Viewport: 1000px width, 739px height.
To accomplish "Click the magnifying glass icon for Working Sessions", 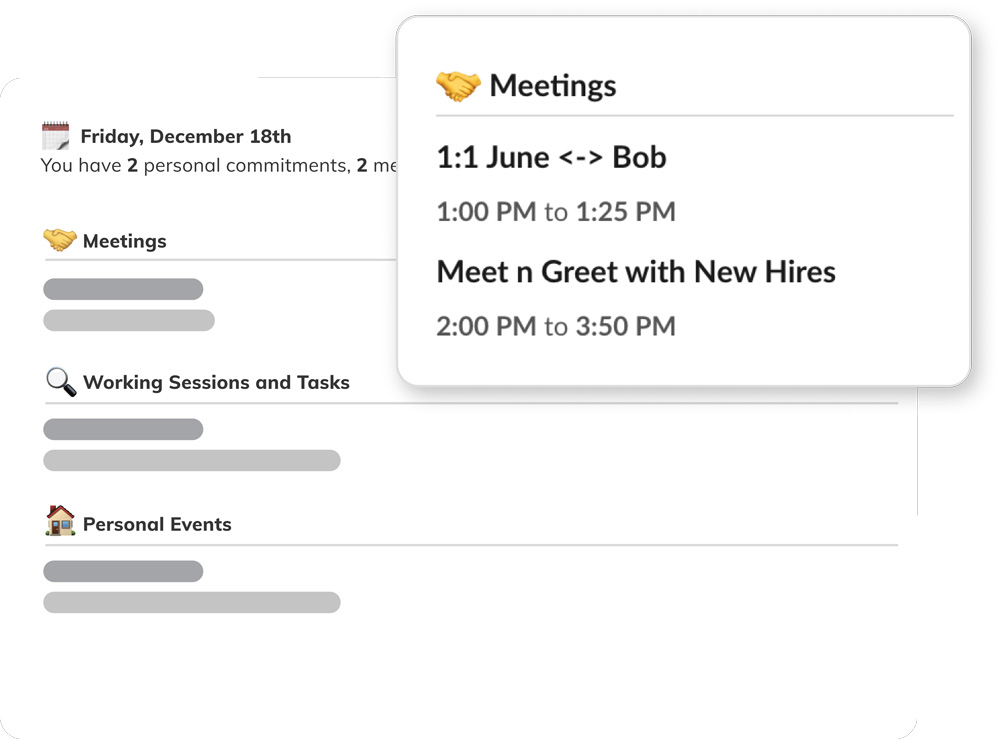I will pyautogui.click(x=61, y=381).
